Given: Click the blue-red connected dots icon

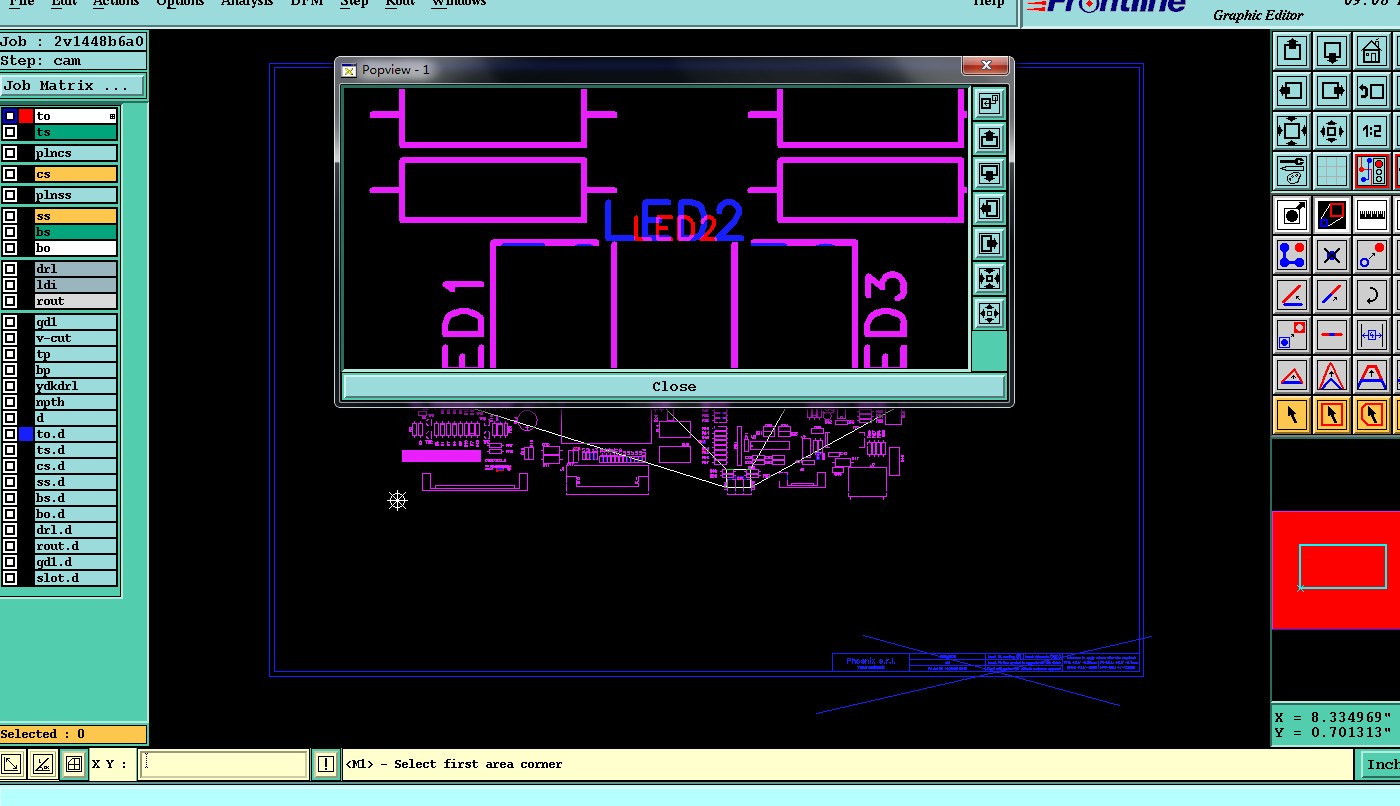Looking at the screenshot, I should [x=1291, y=255].
